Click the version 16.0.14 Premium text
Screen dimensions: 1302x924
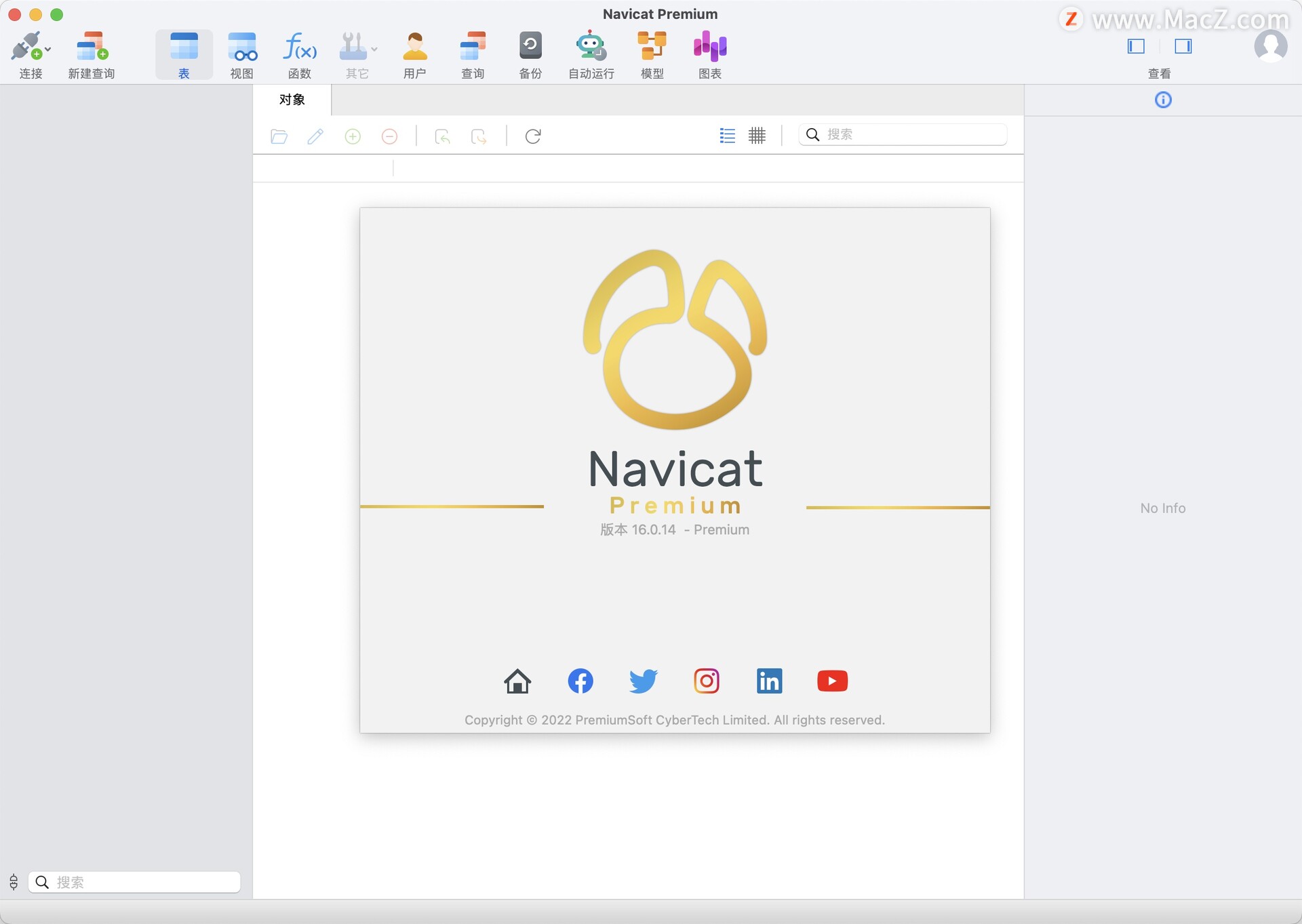pos(675,529)
